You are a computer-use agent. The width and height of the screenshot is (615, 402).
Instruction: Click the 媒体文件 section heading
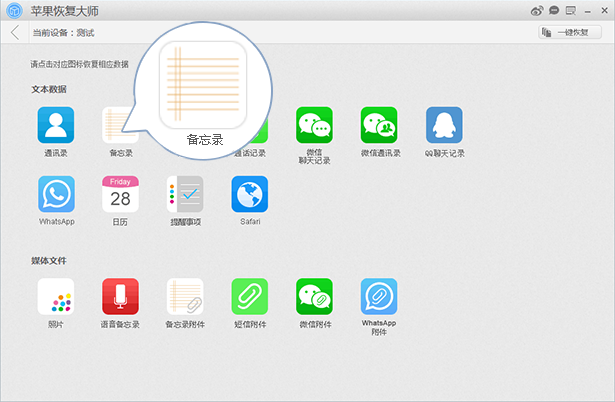[49, 261]
